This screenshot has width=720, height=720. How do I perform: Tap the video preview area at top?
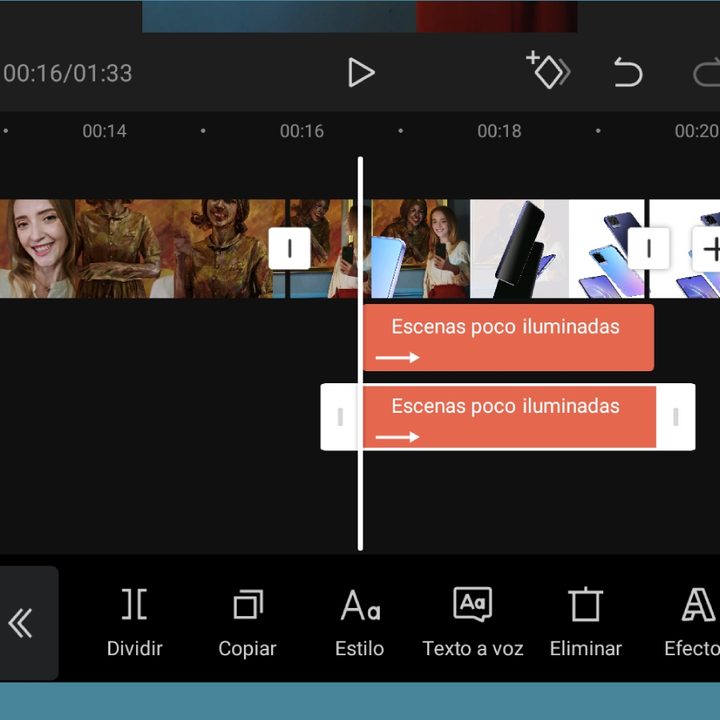click(x=360, y=17)
